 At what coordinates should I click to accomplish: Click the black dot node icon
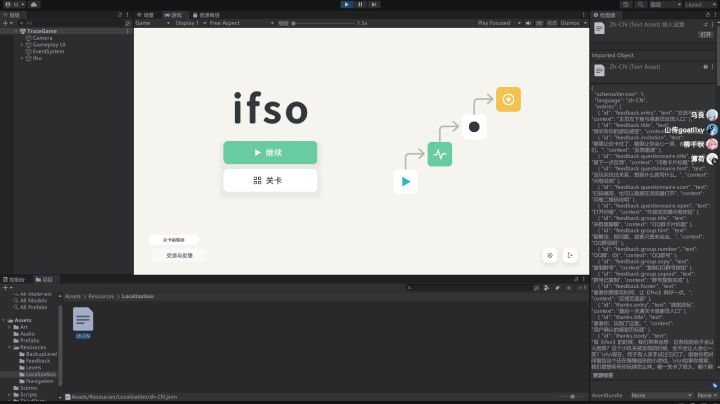(x=474, y=127)
